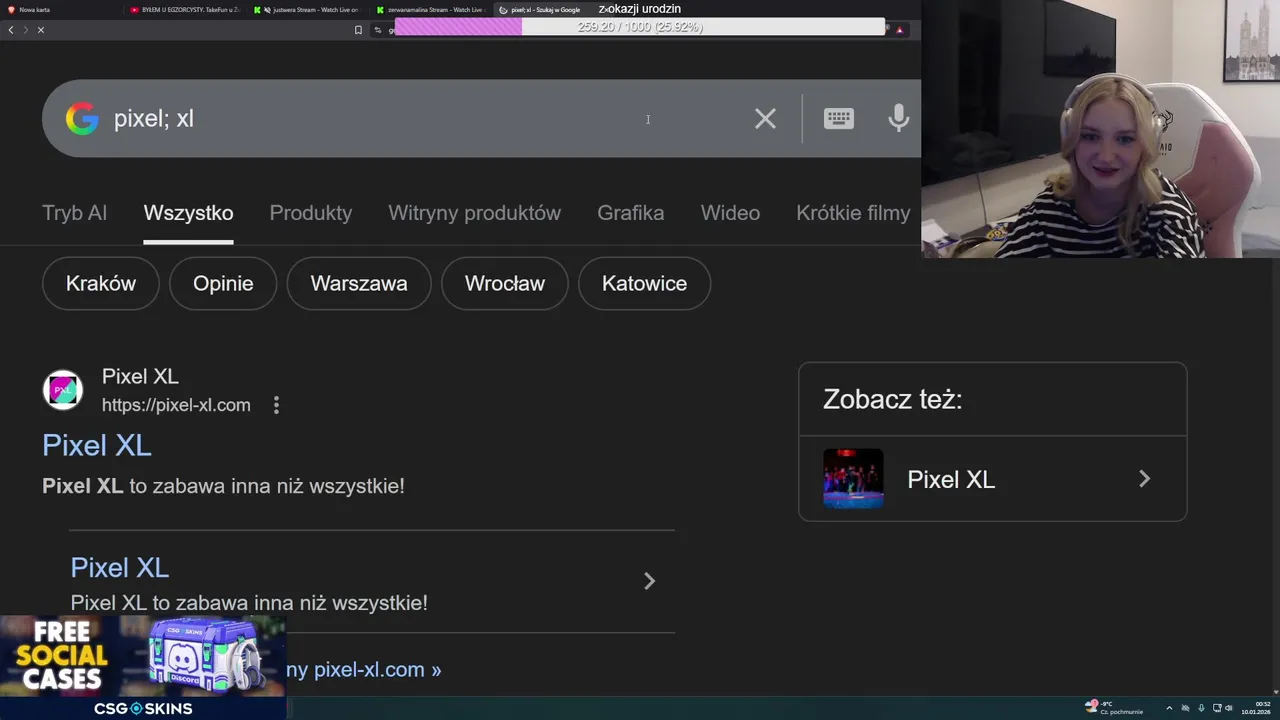Screen dimensions: 1280x720
Task: Click the cloud sync tray icon
Action: coord(1186,708)
